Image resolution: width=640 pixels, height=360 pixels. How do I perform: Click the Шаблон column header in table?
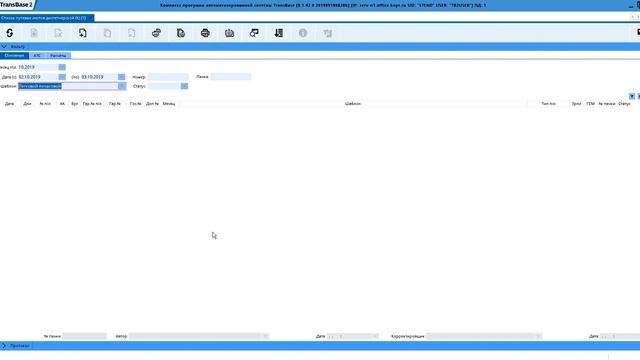pyautogui.click(x=353, y=104)
